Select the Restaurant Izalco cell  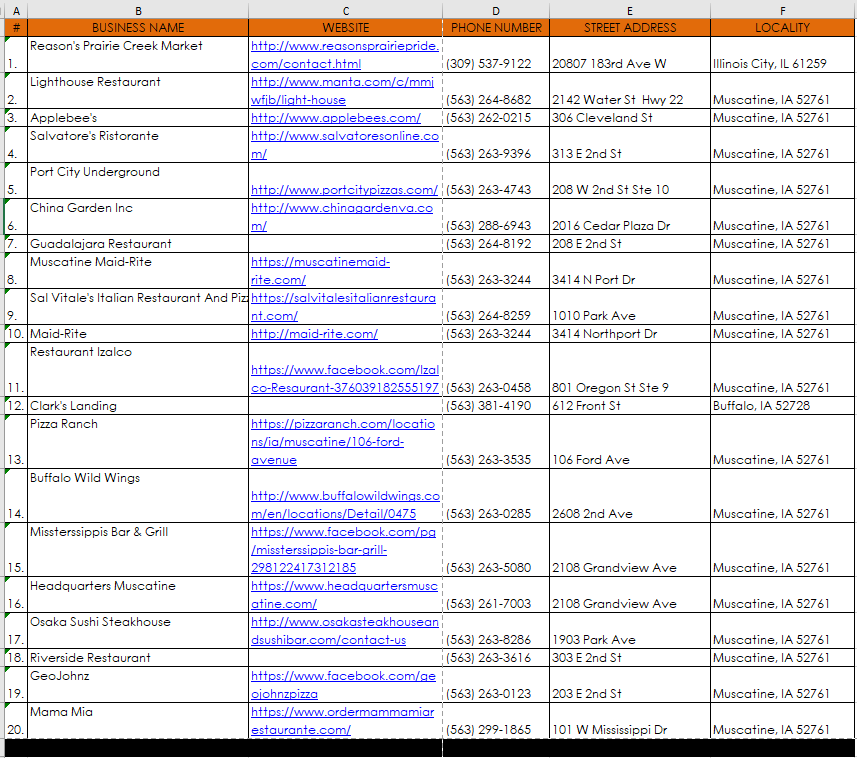pos(138,370)
